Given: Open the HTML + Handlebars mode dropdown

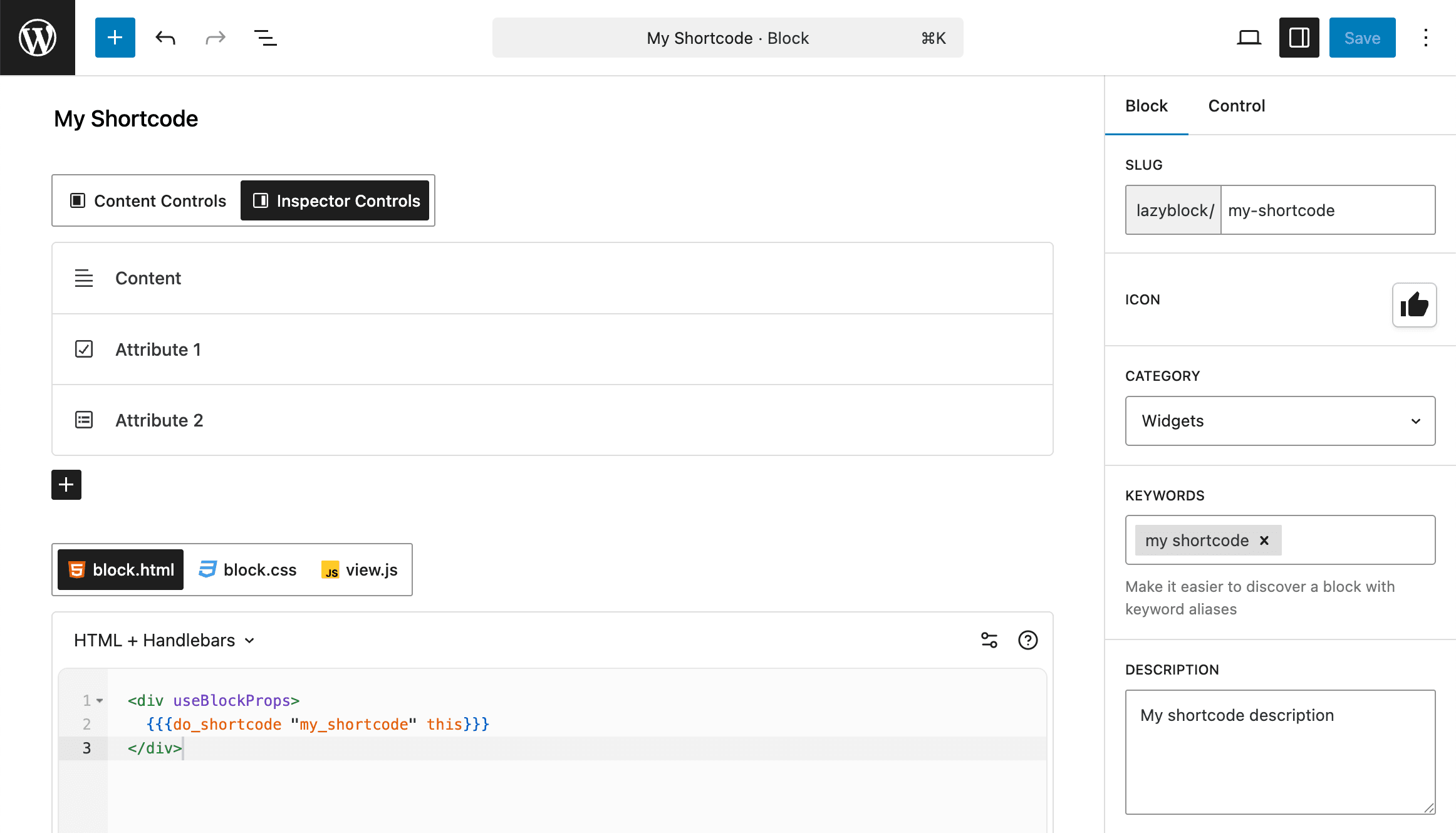Looking at the screenshot, I should click(x=165, y=640).
